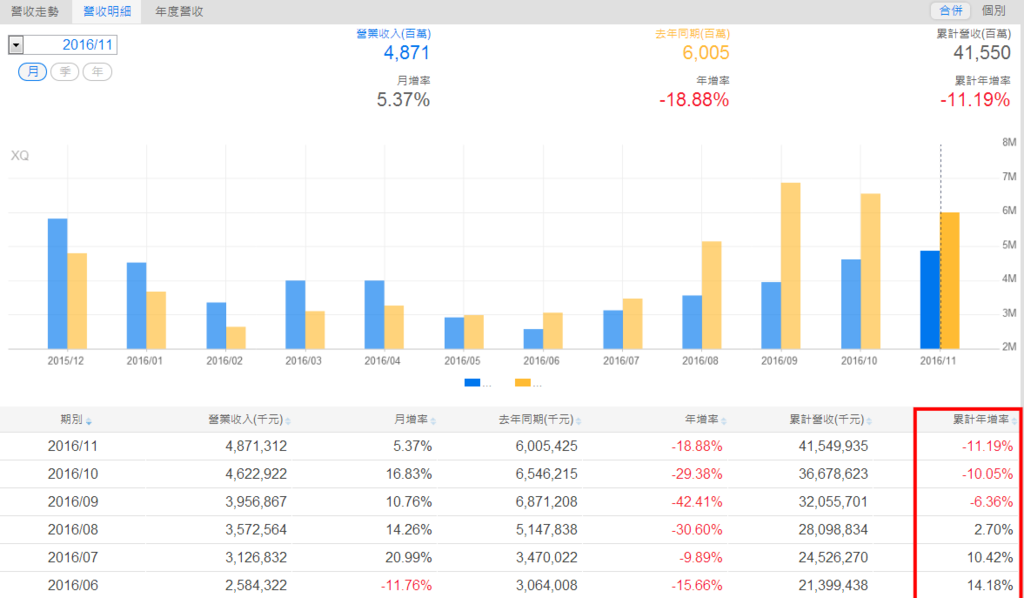The height and width of the screenshot is (598, 1024).
Task: Select the 季 (quarterly) period option
Action: [x=65, y=72]
